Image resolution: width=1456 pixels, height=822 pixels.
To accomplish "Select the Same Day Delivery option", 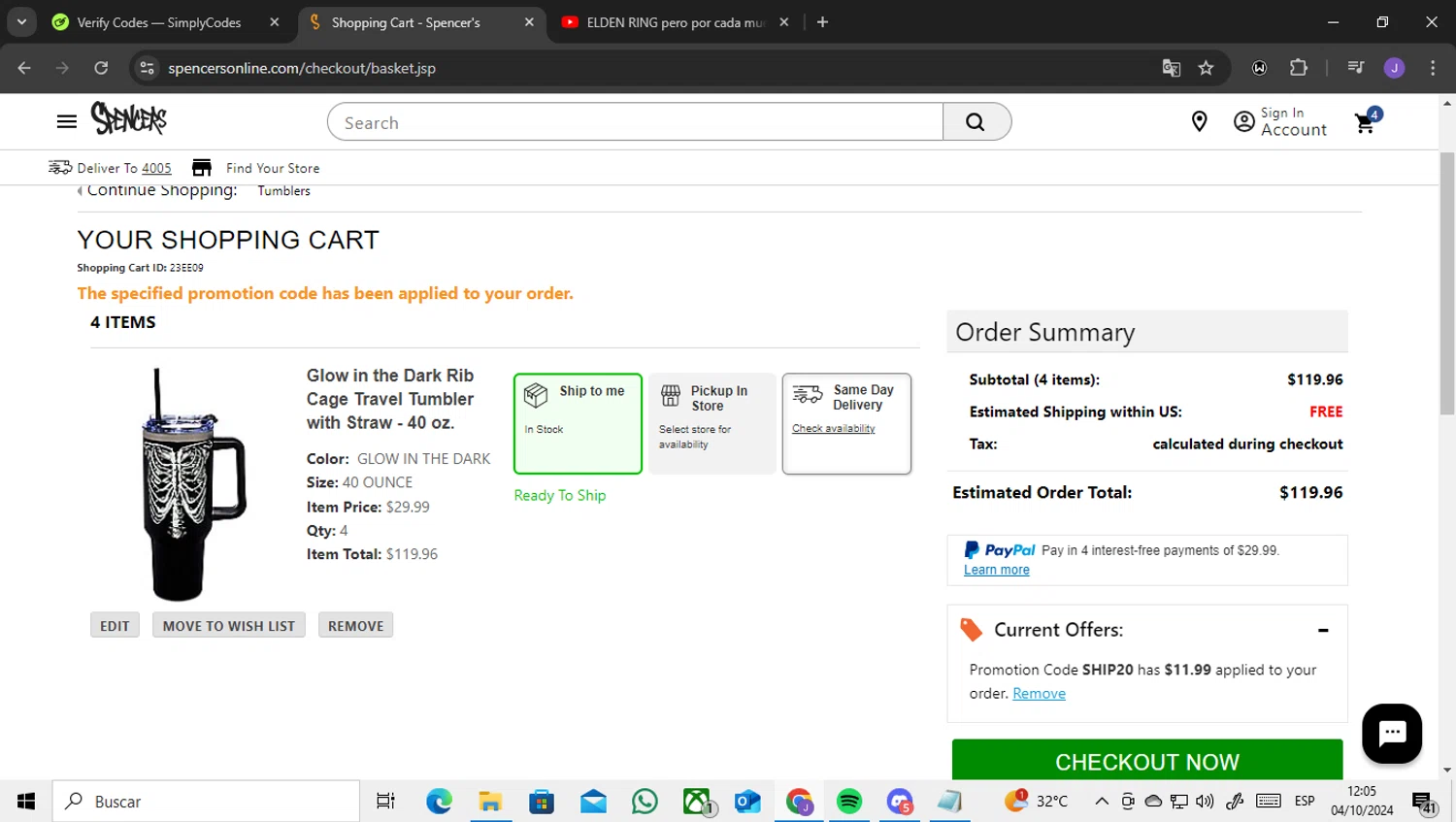I will coord(846,423).
